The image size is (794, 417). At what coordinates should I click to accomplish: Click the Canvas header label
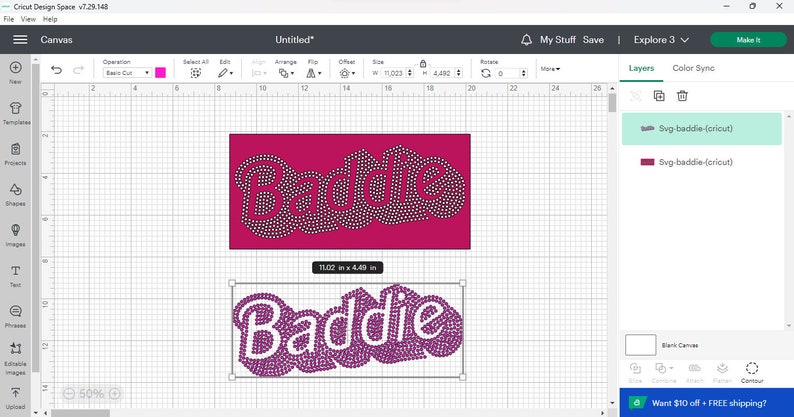(x=56, y=40)
